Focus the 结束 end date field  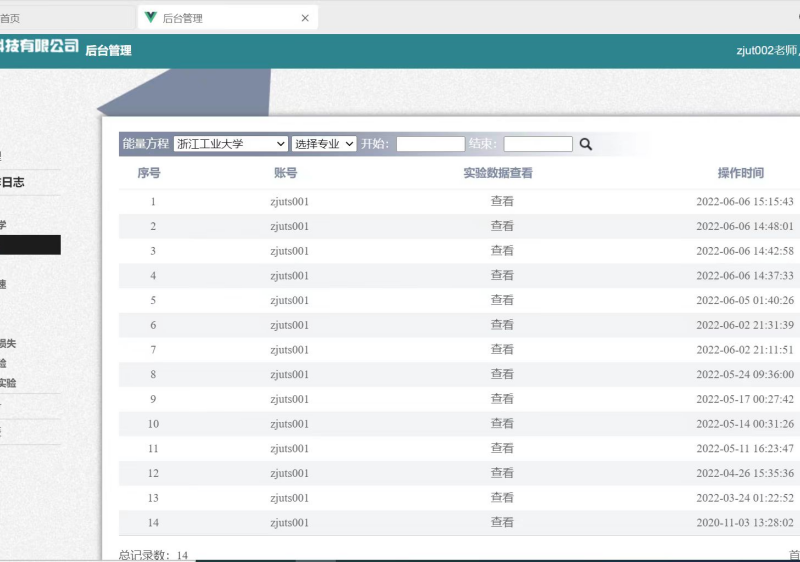[538, 144]
